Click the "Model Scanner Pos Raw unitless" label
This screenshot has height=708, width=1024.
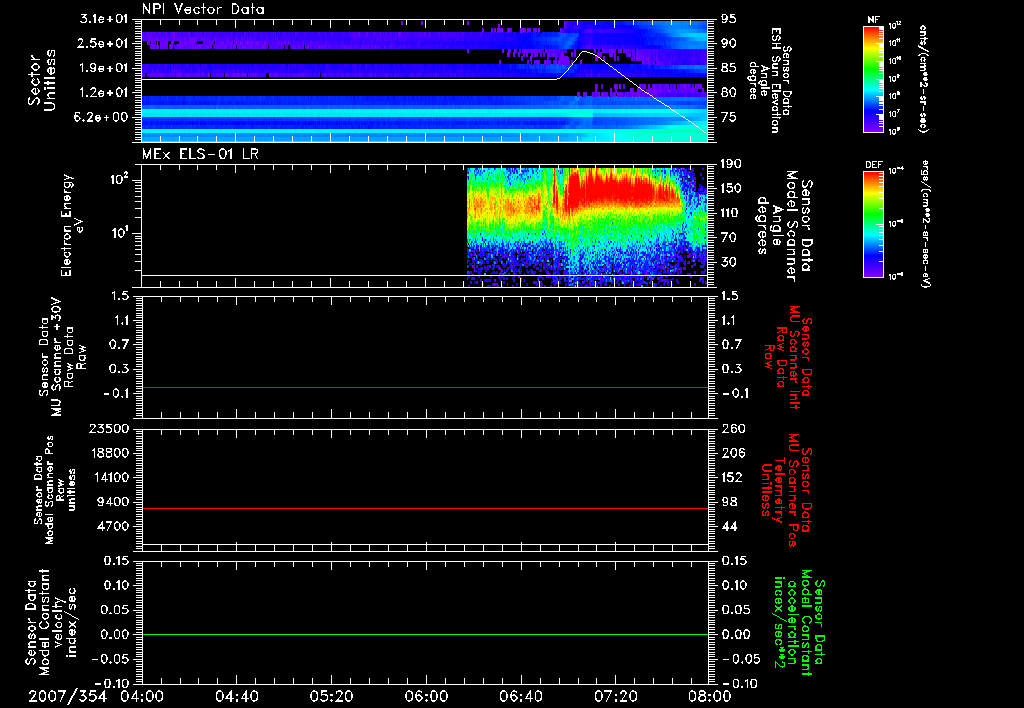[x=56, y=490]
